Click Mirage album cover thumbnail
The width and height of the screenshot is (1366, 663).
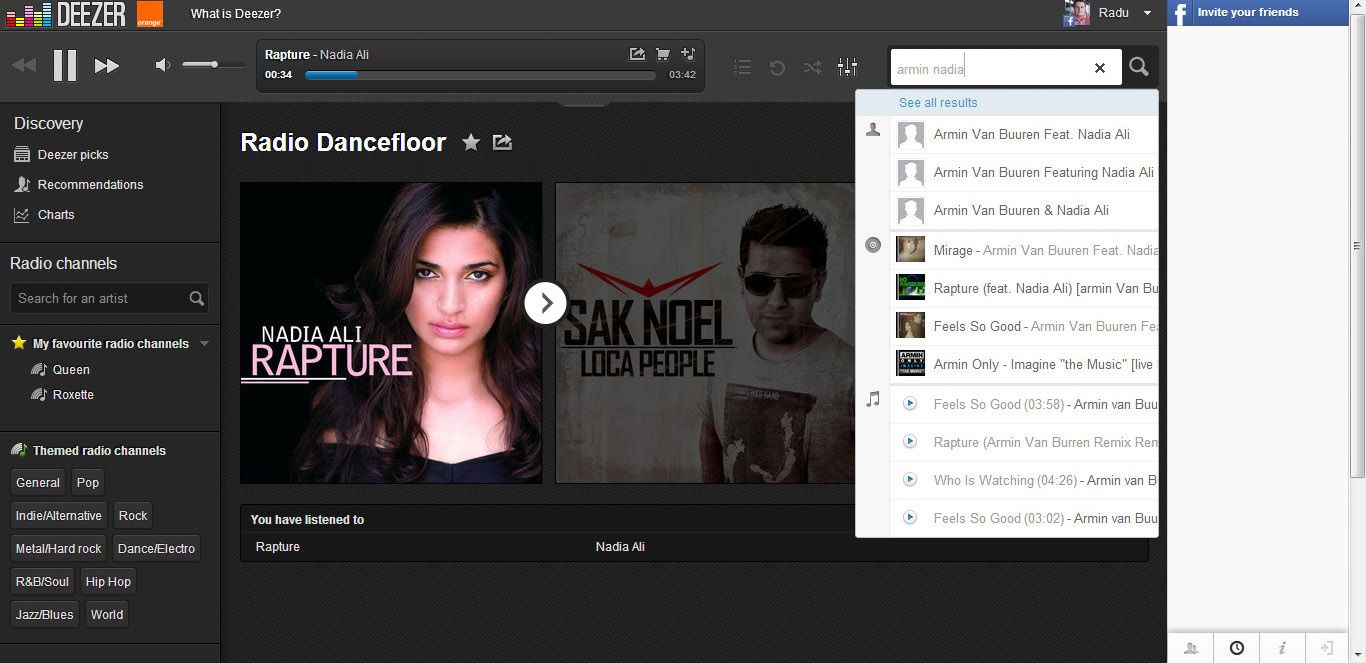(x=910, y=249)
